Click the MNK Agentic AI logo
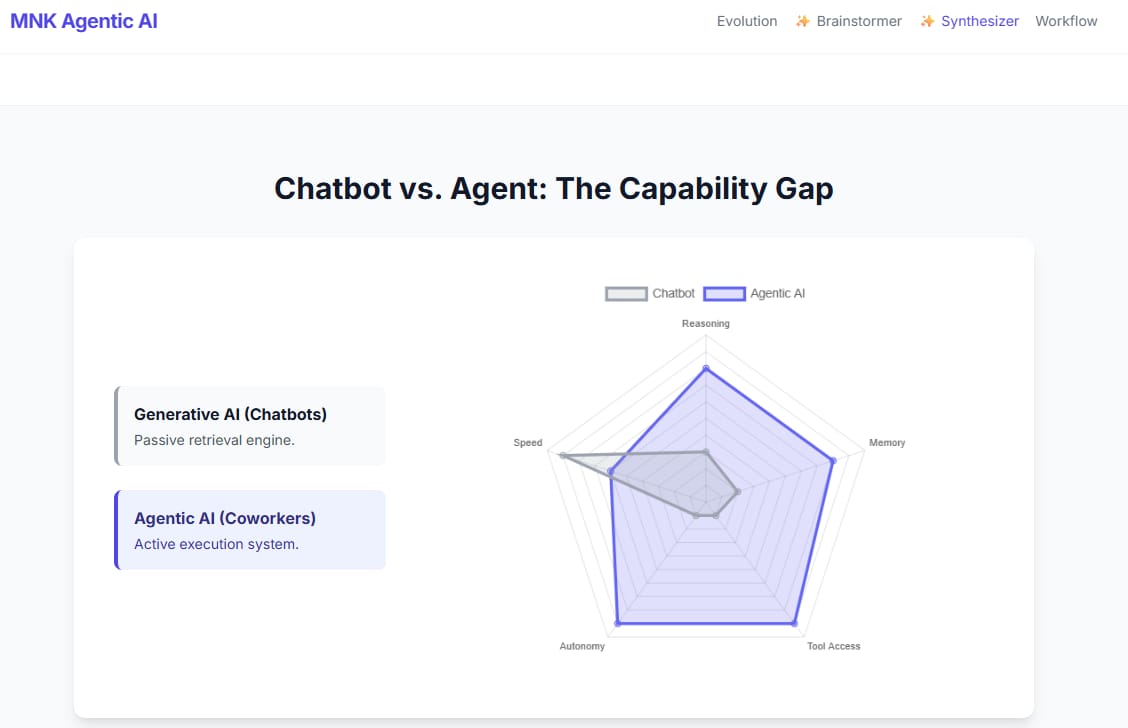 tap(84, 21)
